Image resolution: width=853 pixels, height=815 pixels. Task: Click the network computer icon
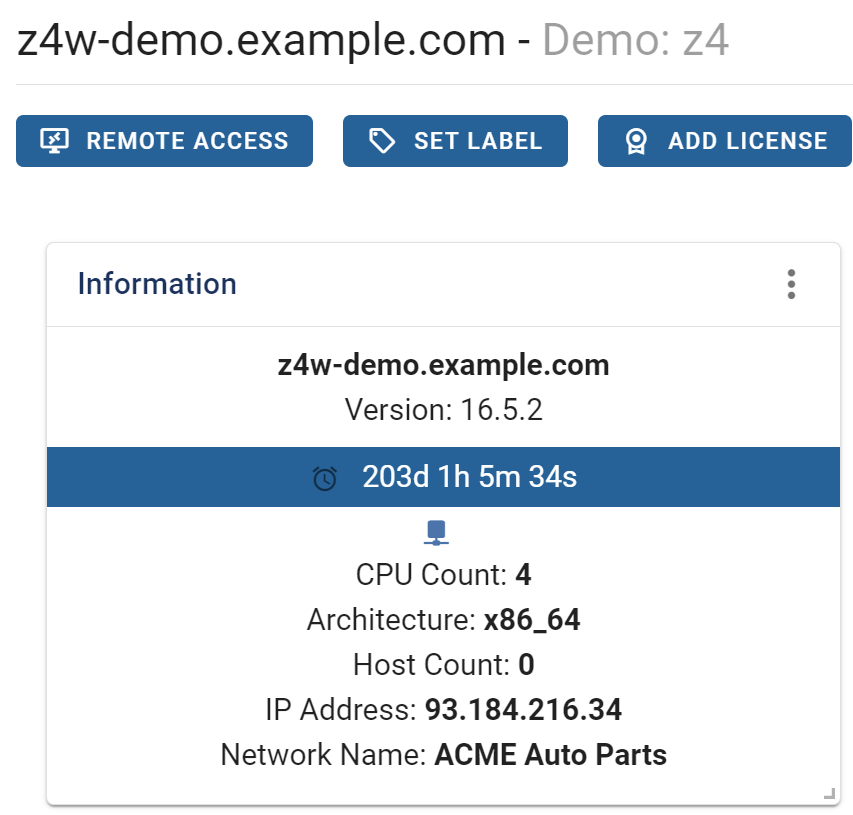coord(436,533)
